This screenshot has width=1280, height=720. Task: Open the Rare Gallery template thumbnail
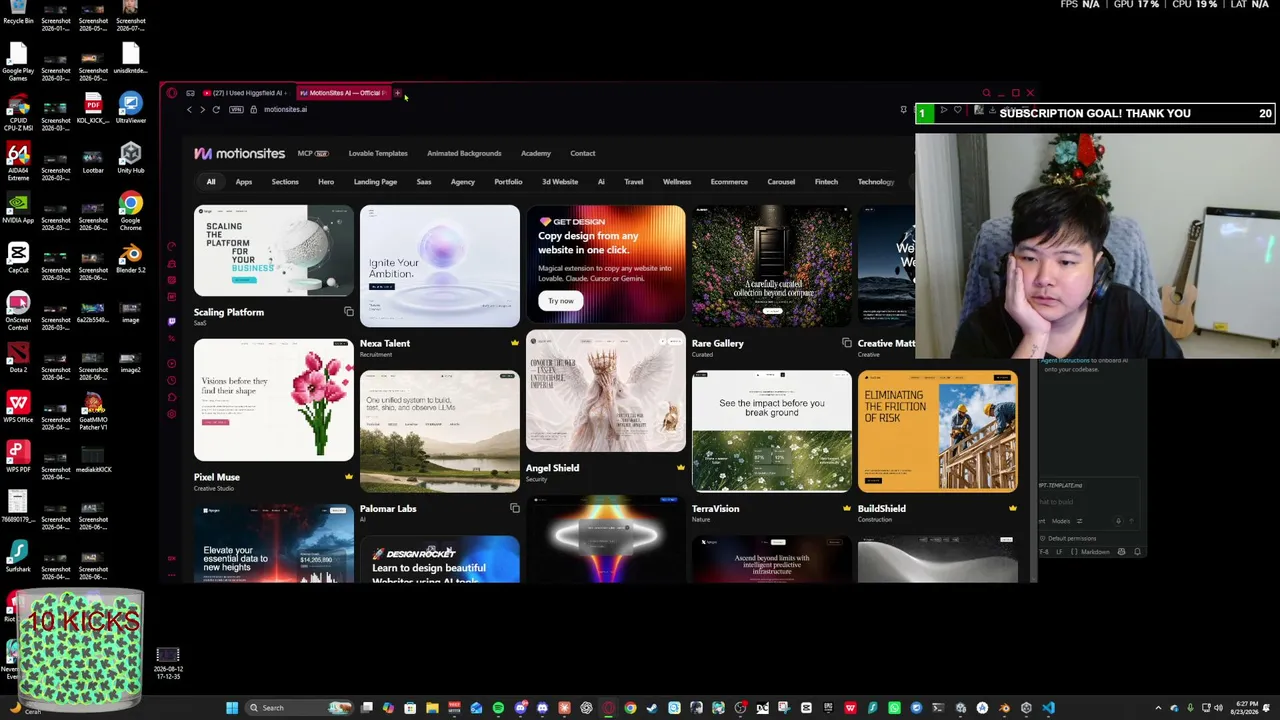(x=772, y=266)
